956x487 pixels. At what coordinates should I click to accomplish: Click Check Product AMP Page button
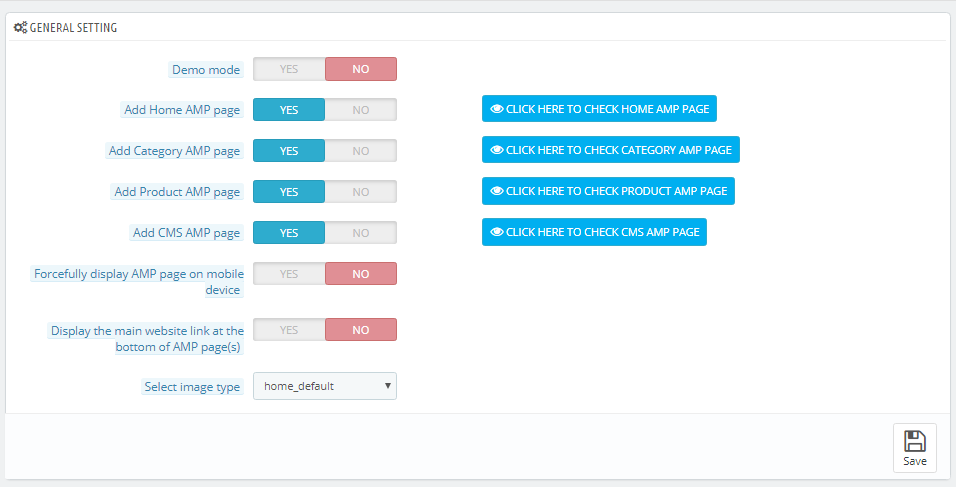coord(608,191)
